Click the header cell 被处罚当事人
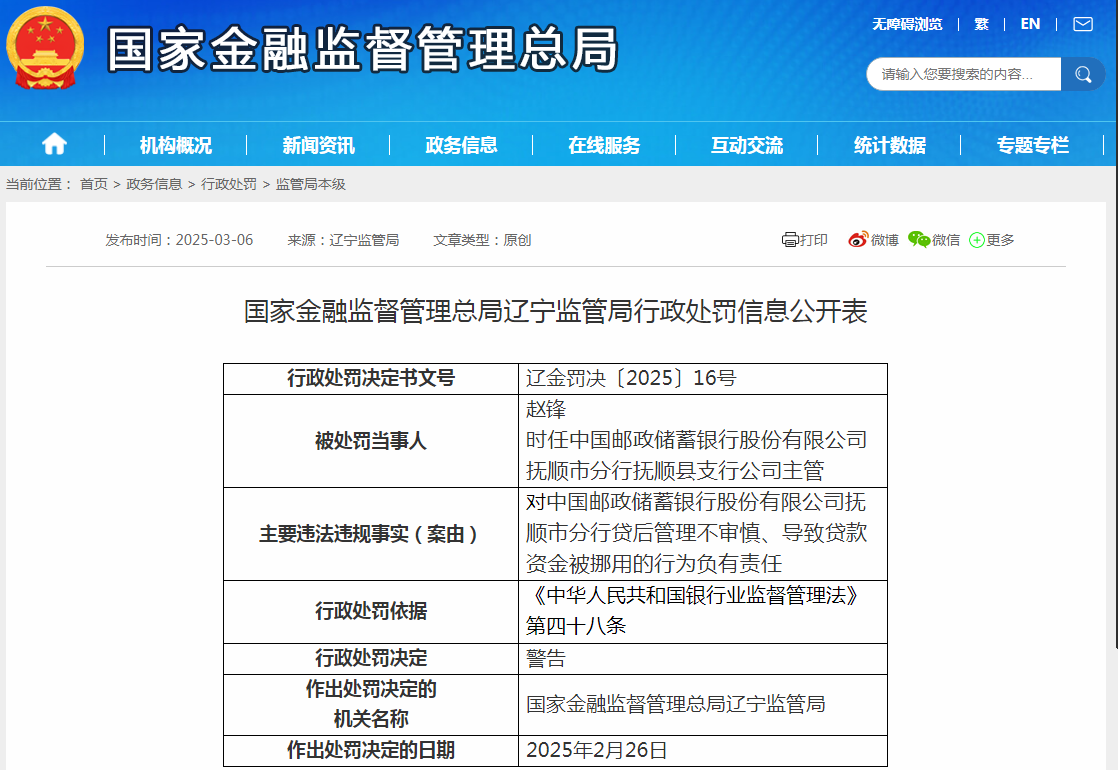The height and width of the screenshot is (770, 1118). [371, 441]
